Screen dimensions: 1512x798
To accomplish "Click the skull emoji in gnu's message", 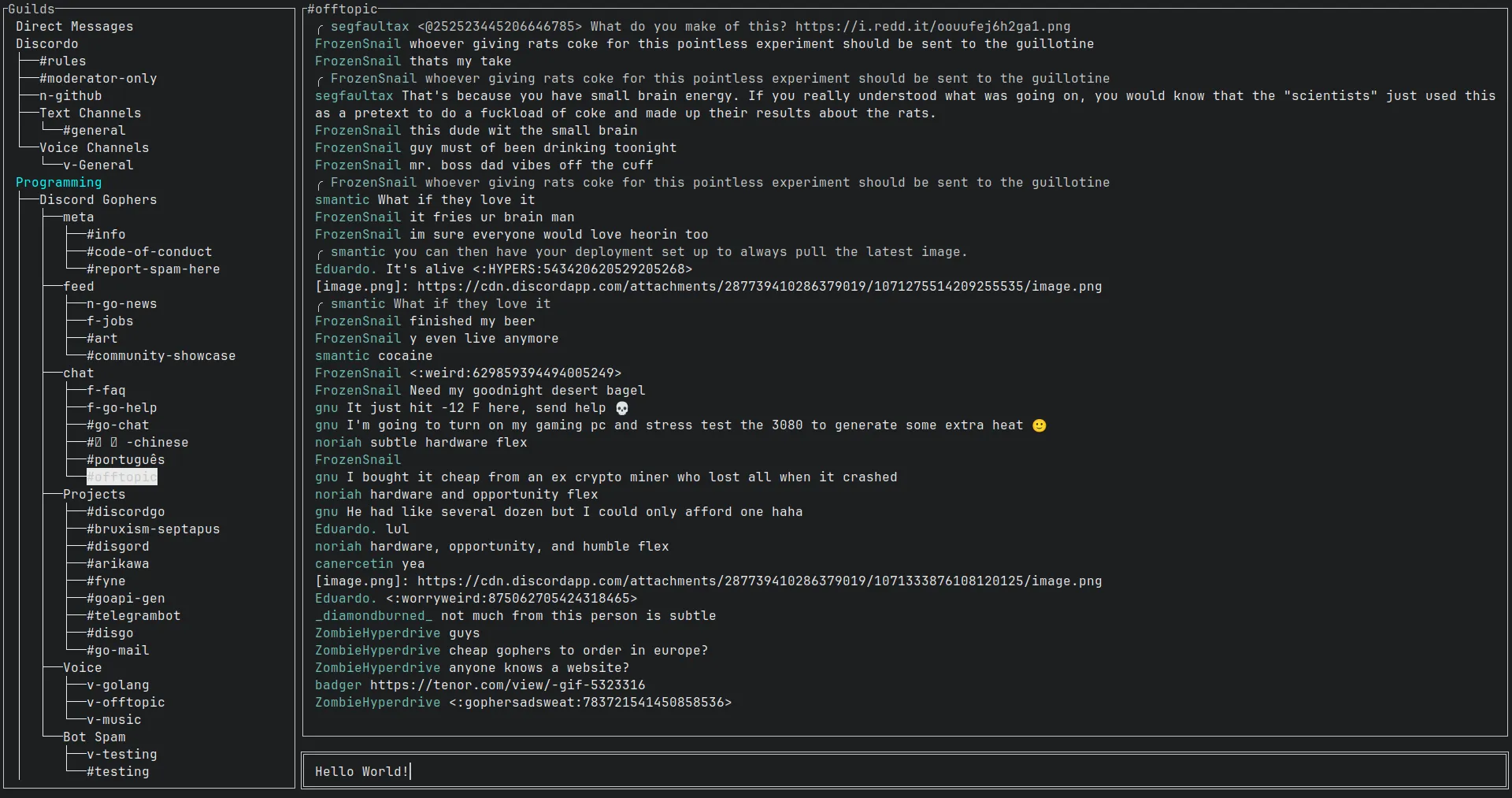I will click(x=621, y=408).
